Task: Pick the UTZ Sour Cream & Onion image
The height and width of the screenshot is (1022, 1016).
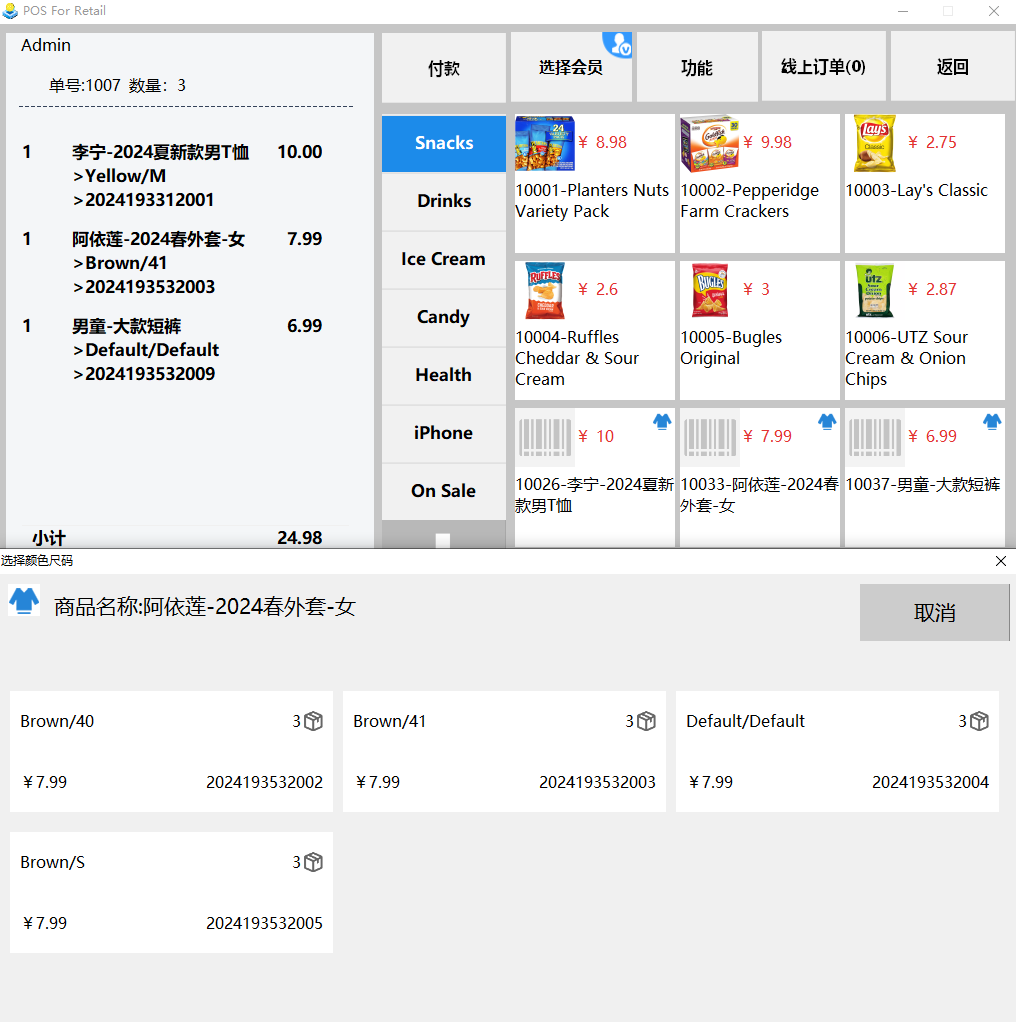Action: tap(875, 290)
